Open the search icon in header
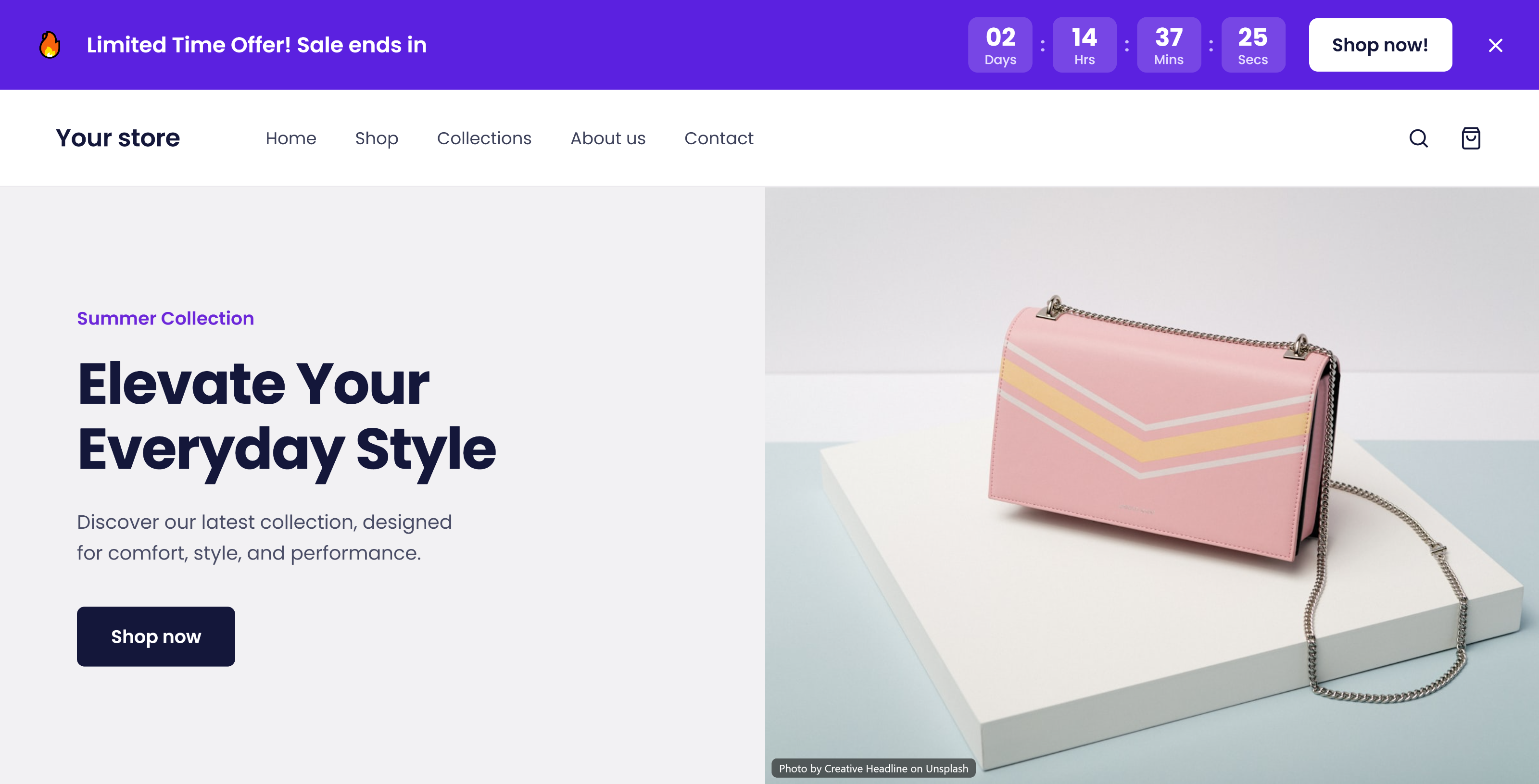The height and width of the screenshot is (784, 1539). coord(1418,138)
